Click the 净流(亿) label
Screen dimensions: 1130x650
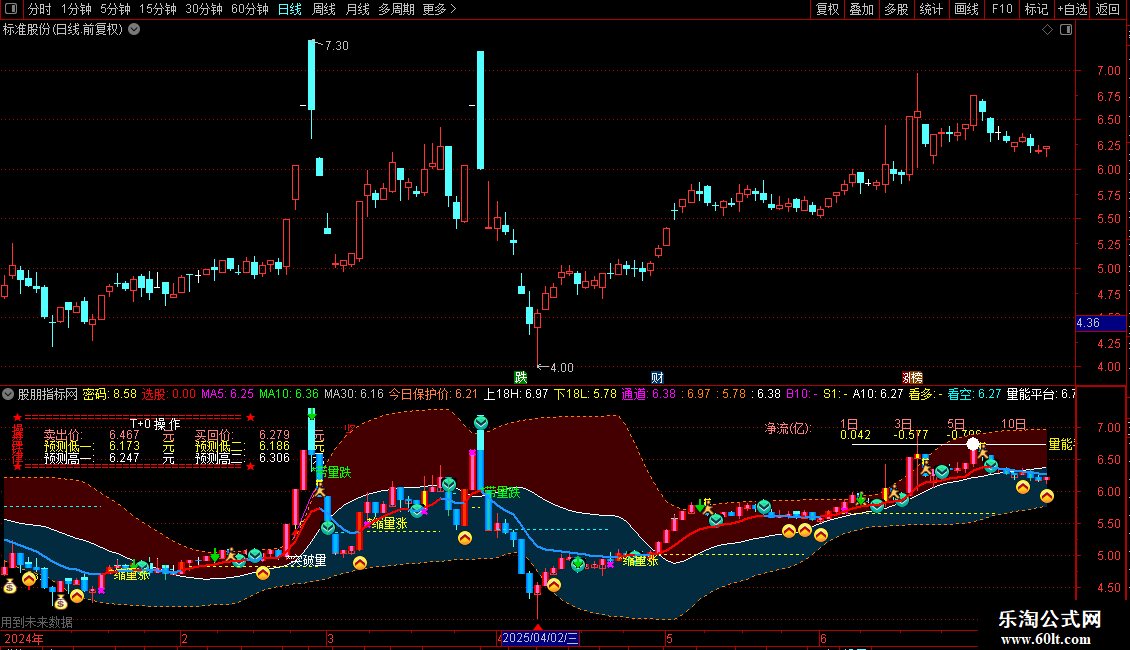click(x=788, y=428)
